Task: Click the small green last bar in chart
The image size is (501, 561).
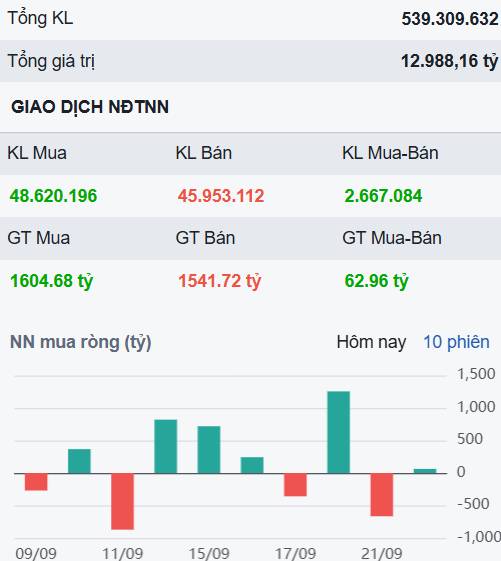Action: pyautogui.click(x=425, y=471)
